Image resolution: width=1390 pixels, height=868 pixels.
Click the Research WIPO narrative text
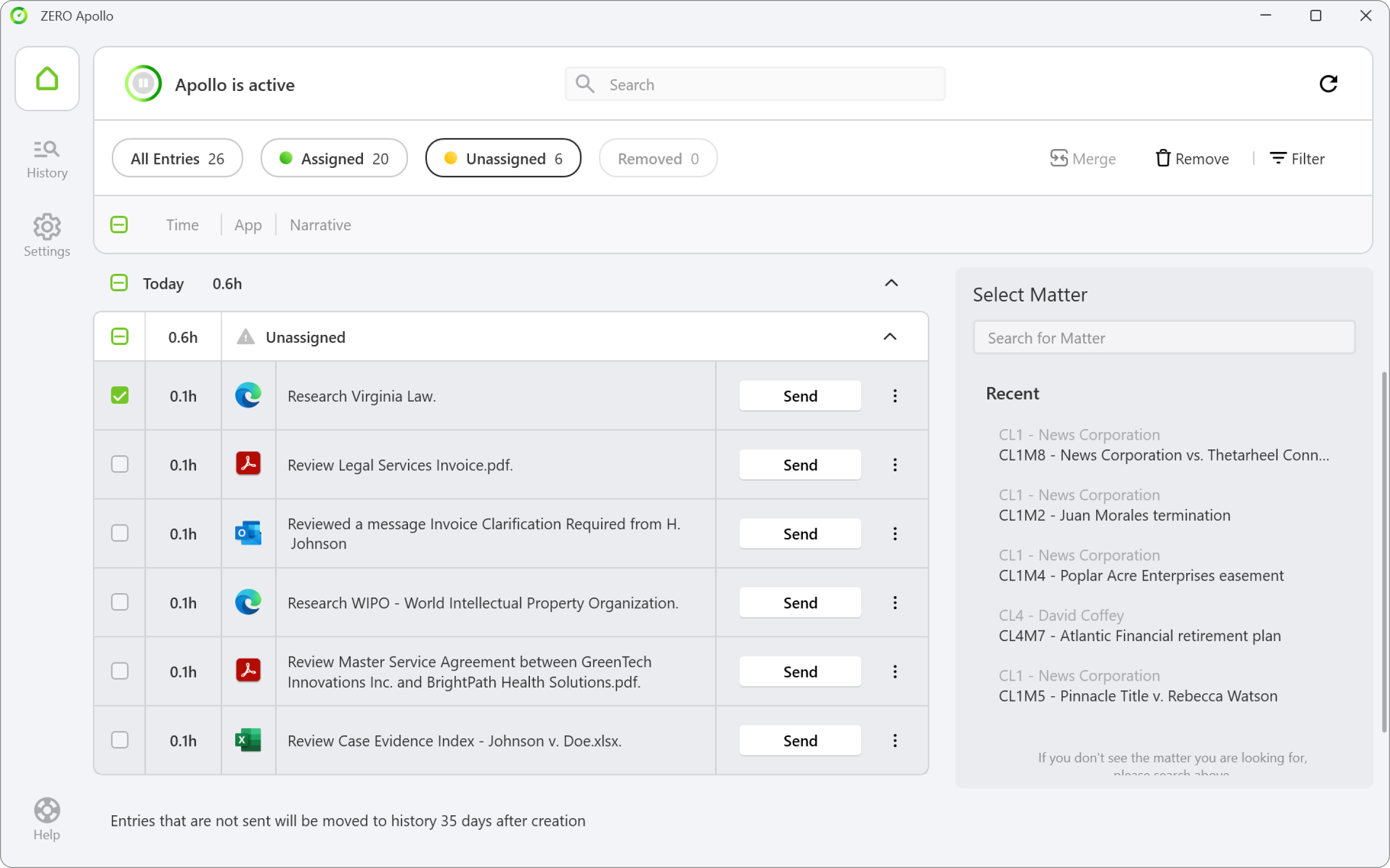tap(483, 603)
